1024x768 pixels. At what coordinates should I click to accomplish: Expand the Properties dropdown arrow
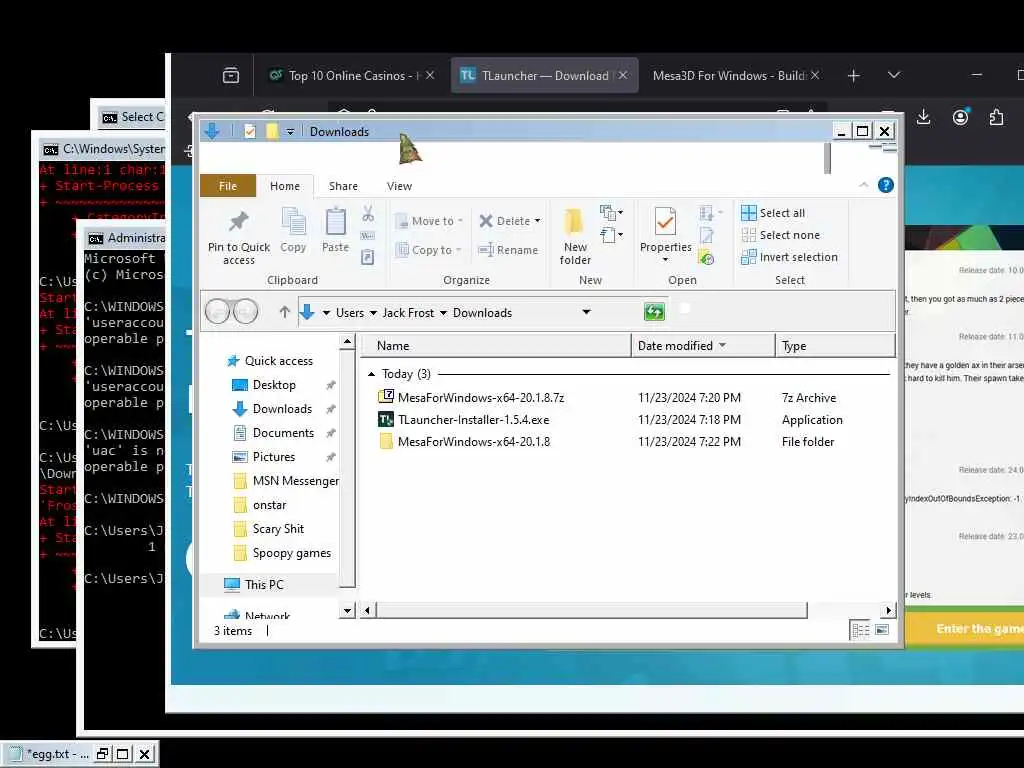665,260
